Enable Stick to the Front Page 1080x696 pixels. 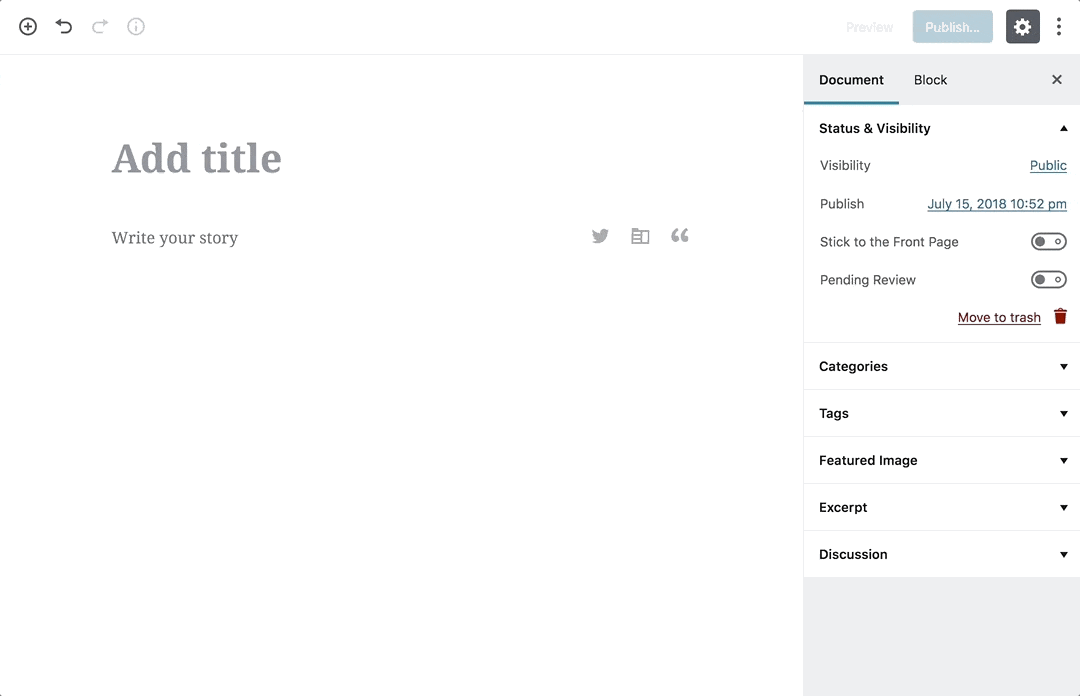[1048, 241]
